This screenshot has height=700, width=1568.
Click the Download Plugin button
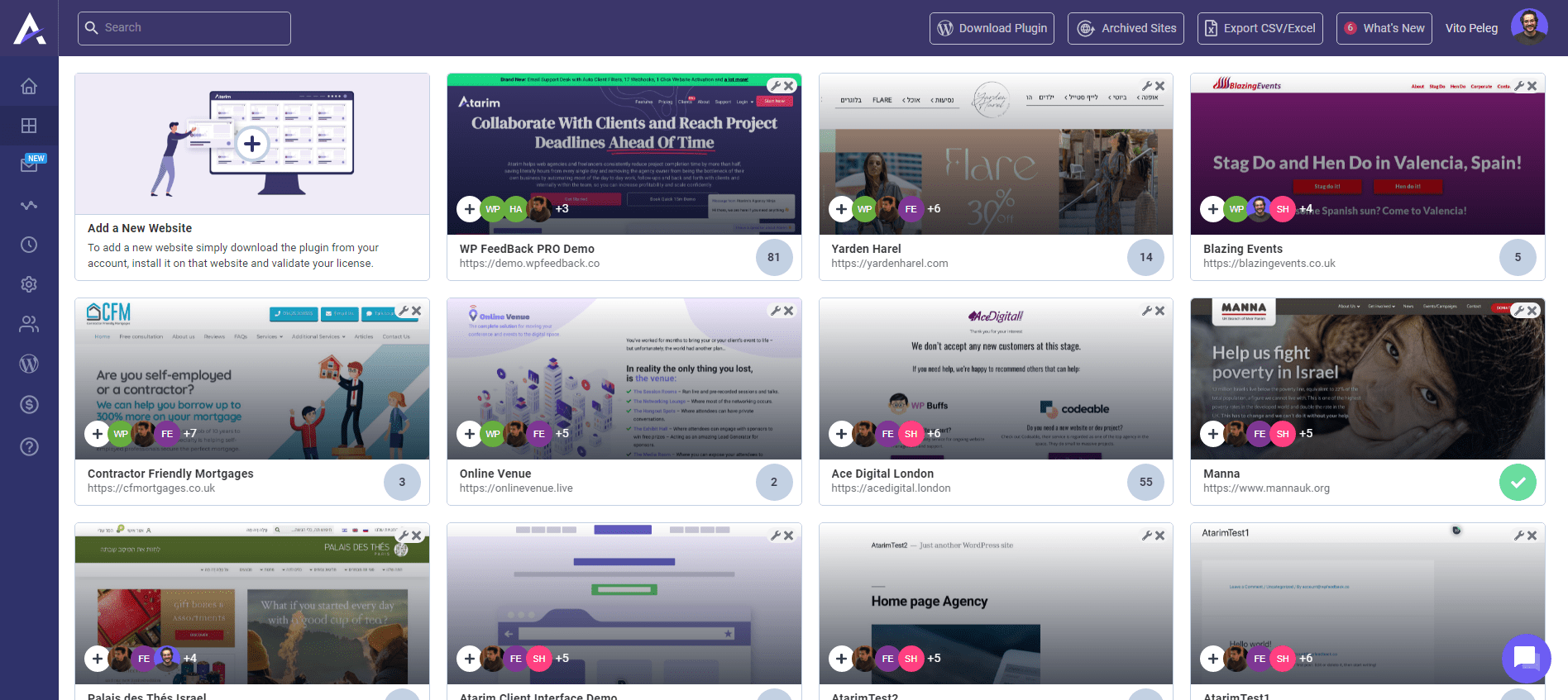pyautogui.click(x=992, y=28)
